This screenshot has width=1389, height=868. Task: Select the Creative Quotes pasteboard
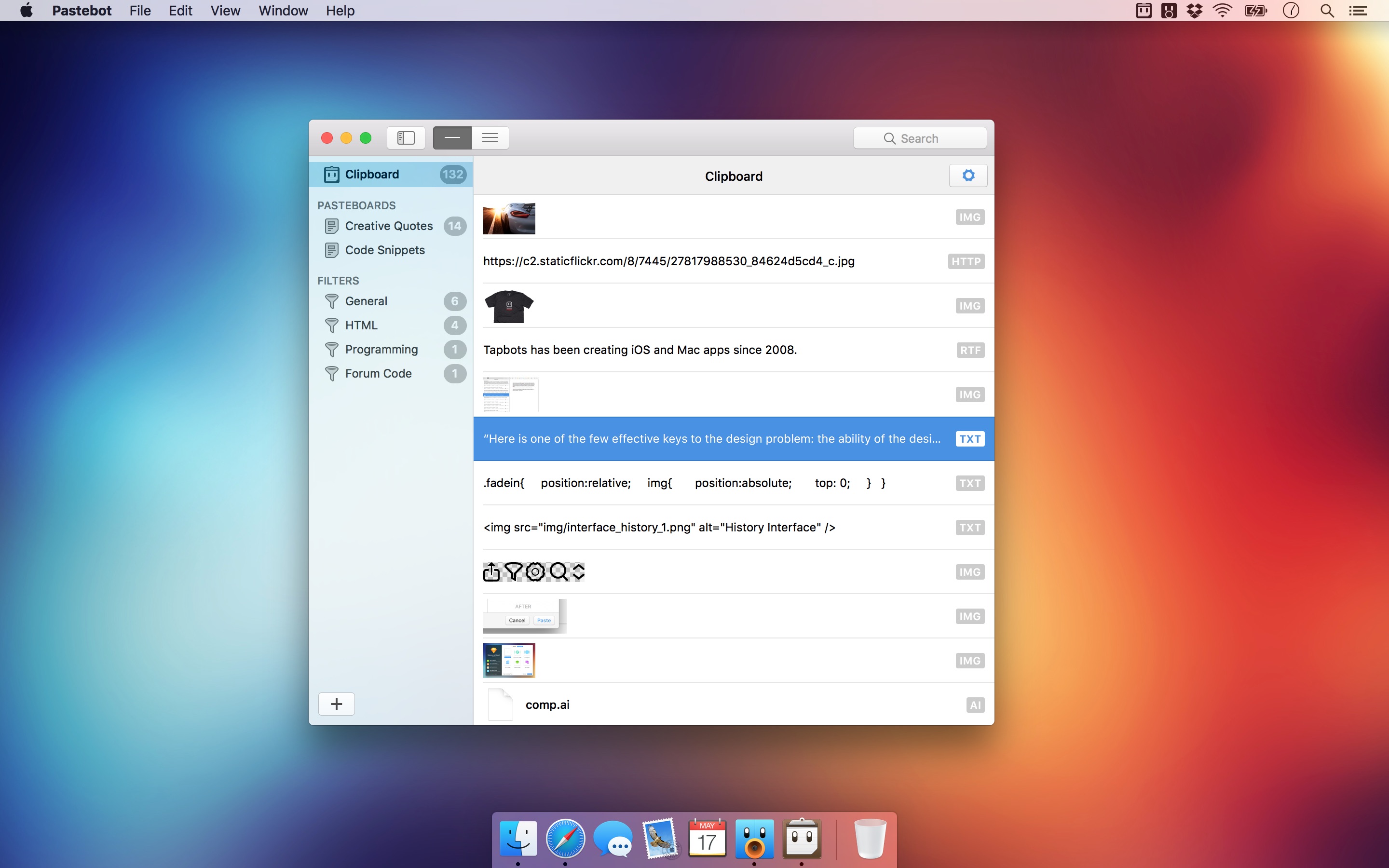point(389,226)
